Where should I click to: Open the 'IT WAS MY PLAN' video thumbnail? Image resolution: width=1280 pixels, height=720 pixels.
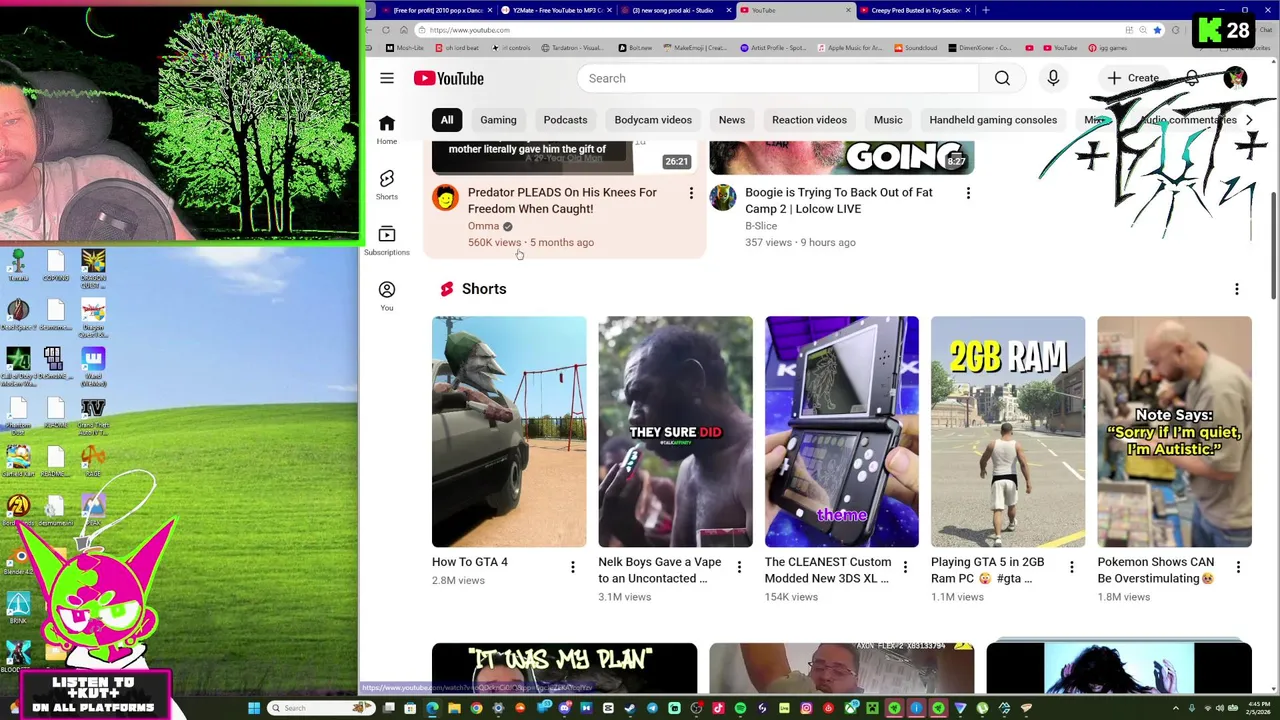coord(564,667)
